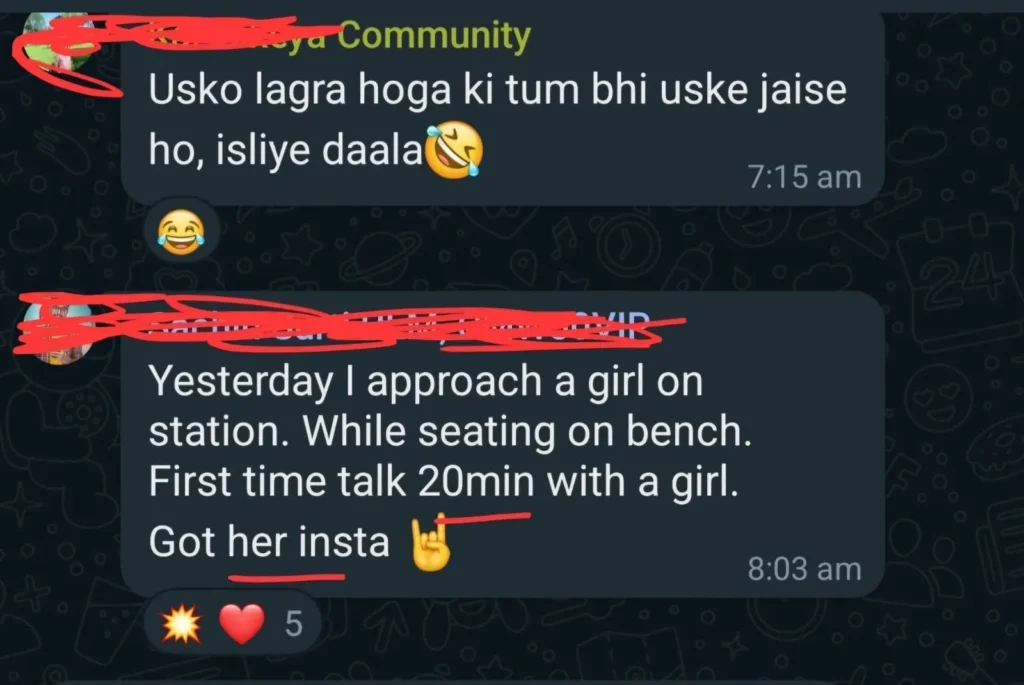Open the second sender's profile picture

click(x=59, y=332)
